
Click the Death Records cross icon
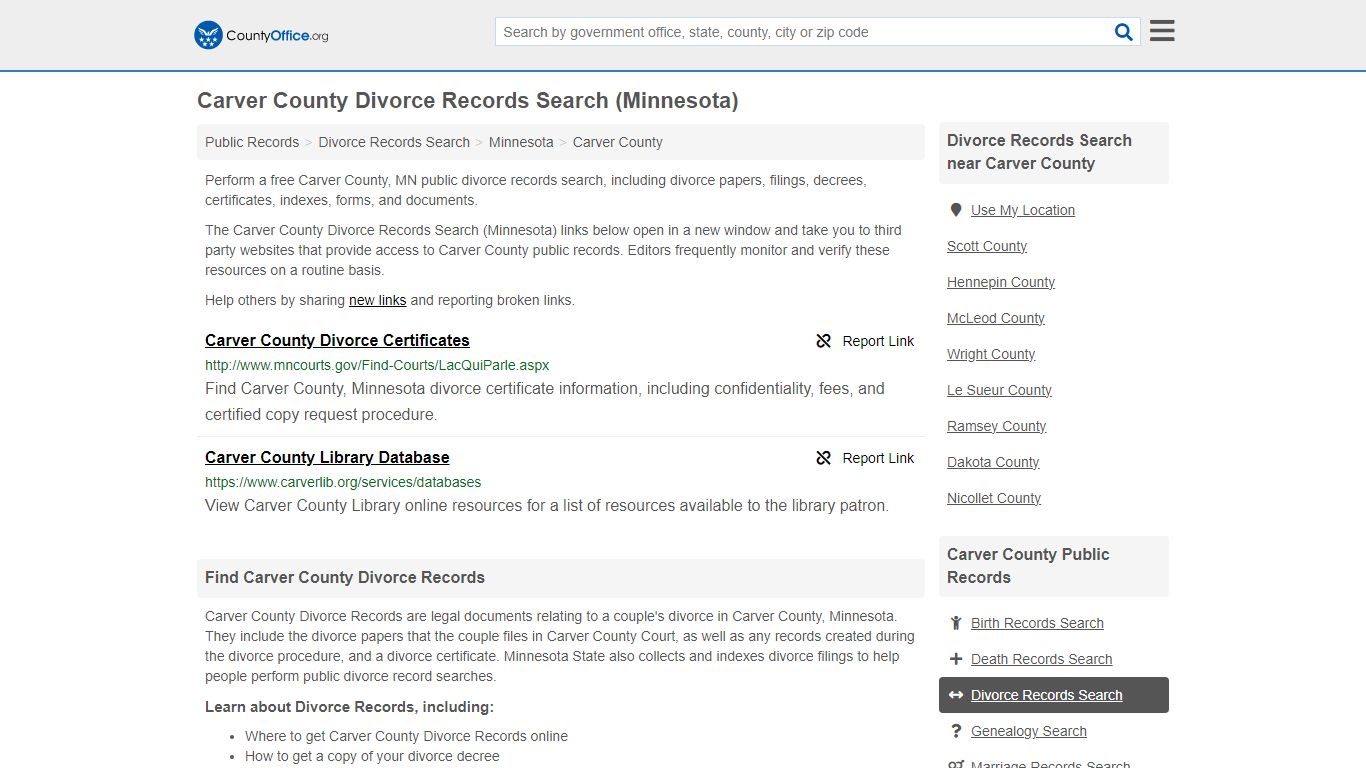956,659
